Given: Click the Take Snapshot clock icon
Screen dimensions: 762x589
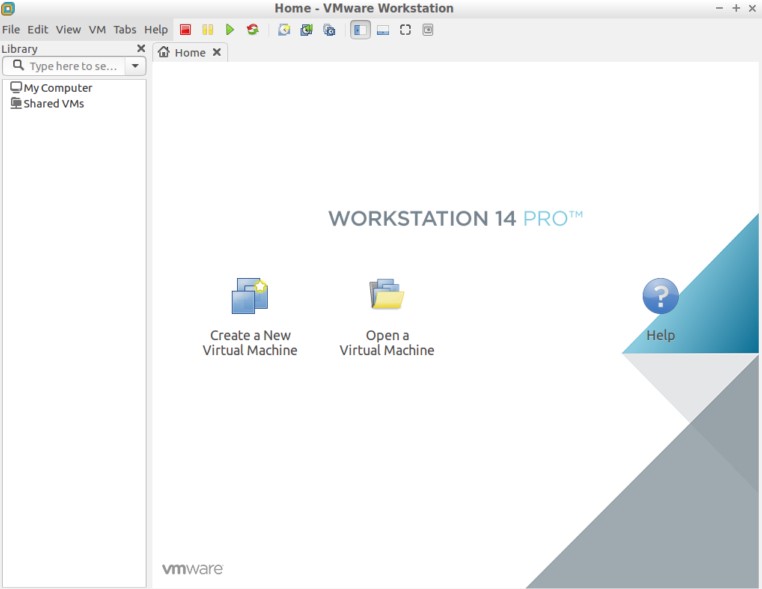Looking at the screenshot, I should tap(284, 30).
